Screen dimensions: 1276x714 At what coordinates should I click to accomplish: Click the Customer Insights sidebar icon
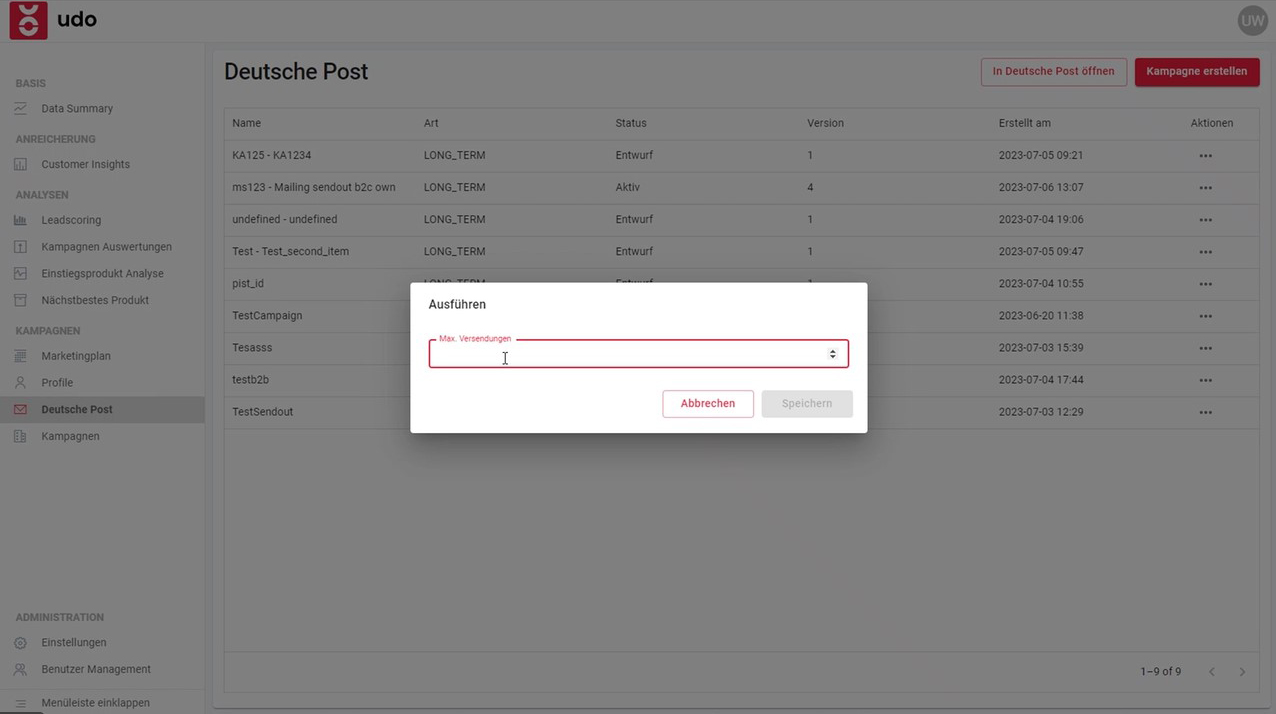20,164
